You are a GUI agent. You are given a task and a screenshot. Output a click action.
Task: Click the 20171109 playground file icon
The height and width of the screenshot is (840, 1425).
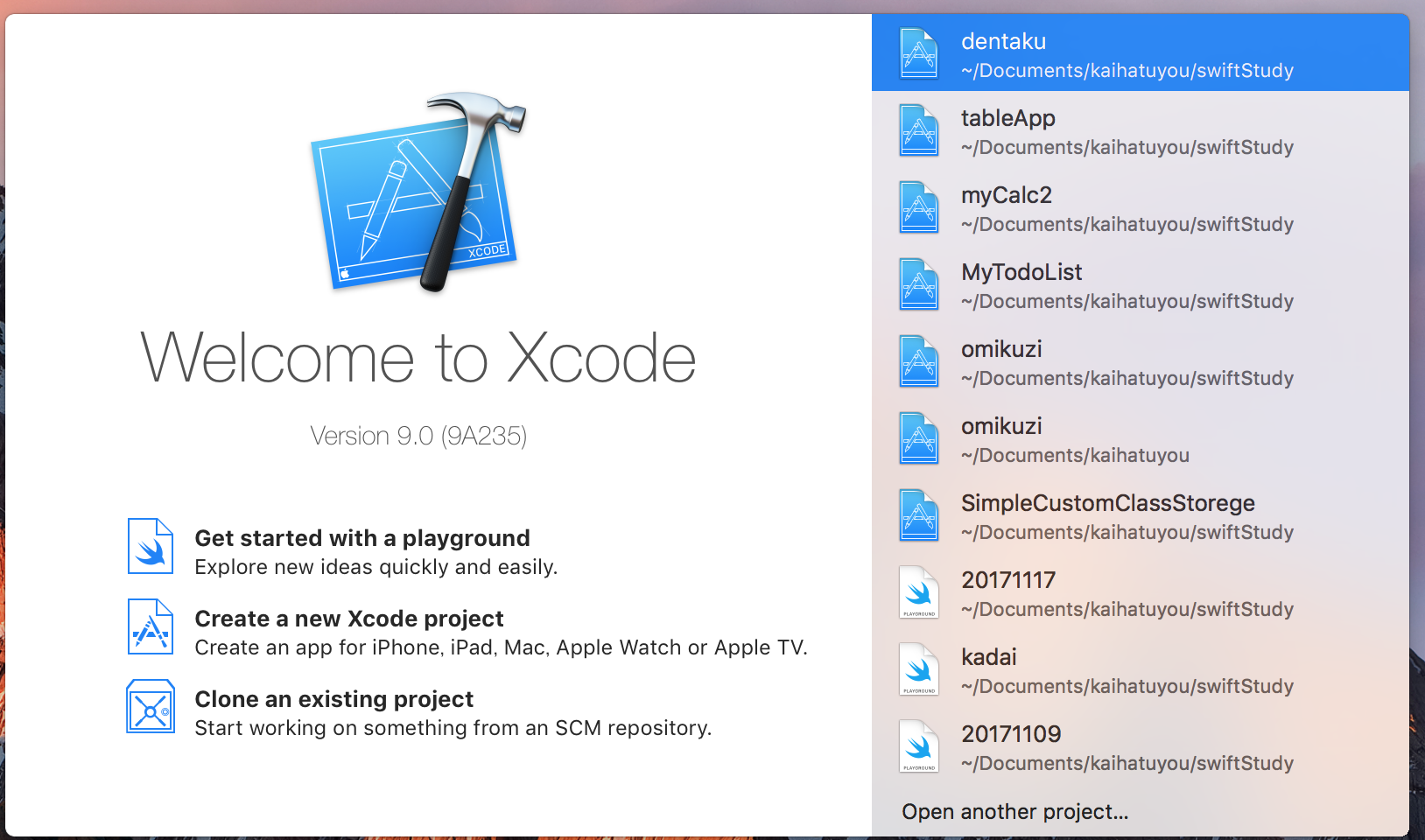point(919,746)
